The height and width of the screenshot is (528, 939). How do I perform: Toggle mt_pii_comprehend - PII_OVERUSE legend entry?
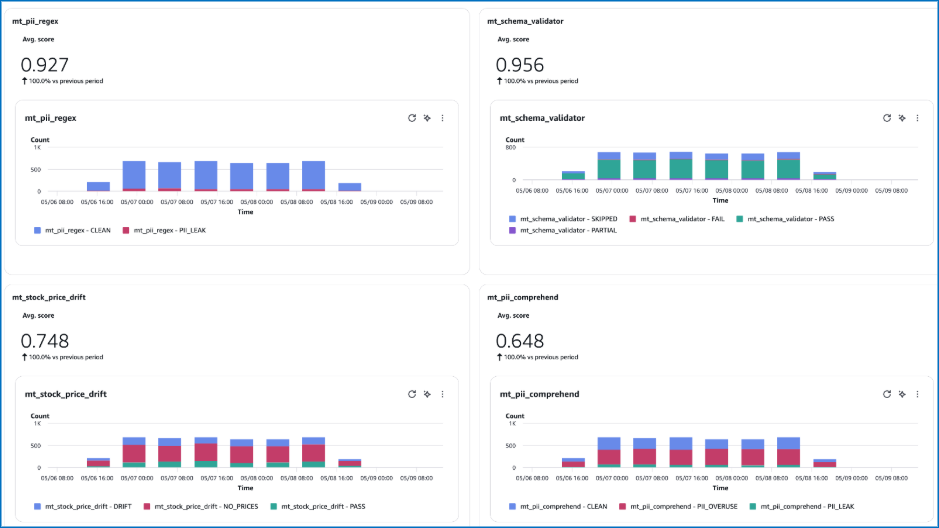678,506
